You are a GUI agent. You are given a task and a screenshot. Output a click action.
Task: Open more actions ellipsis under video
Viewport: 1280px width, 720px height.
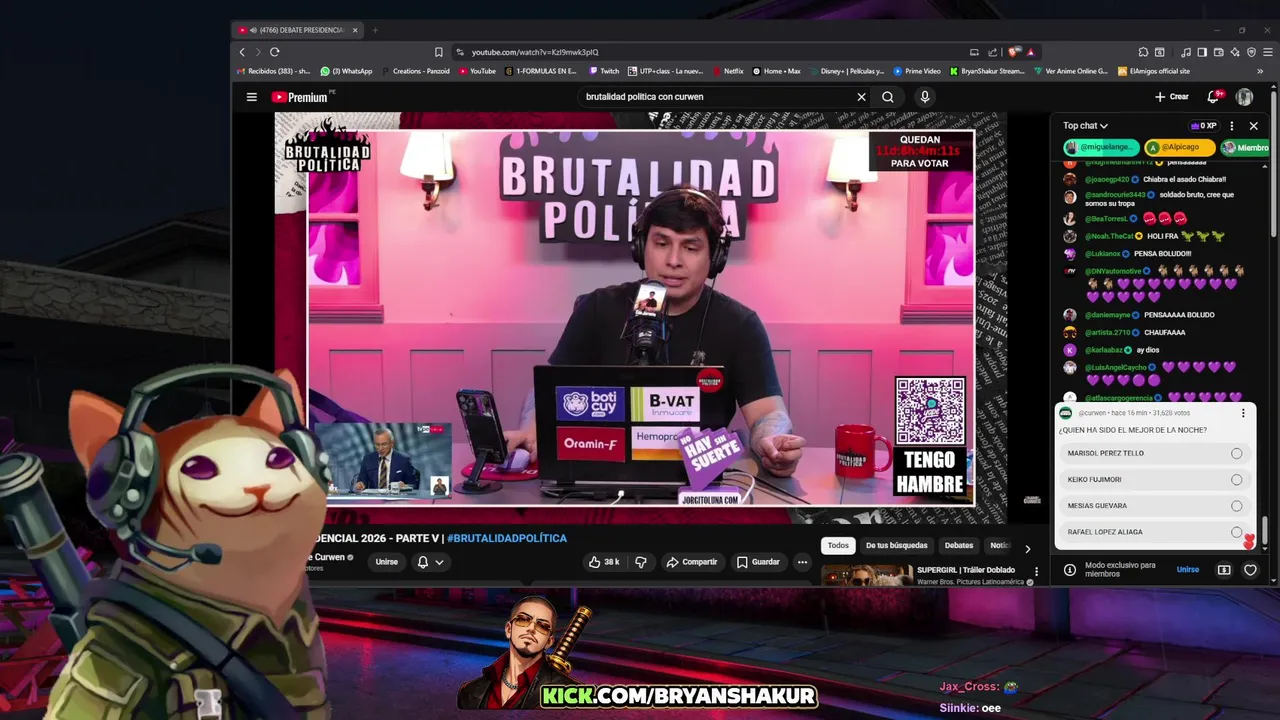(802, 562)
